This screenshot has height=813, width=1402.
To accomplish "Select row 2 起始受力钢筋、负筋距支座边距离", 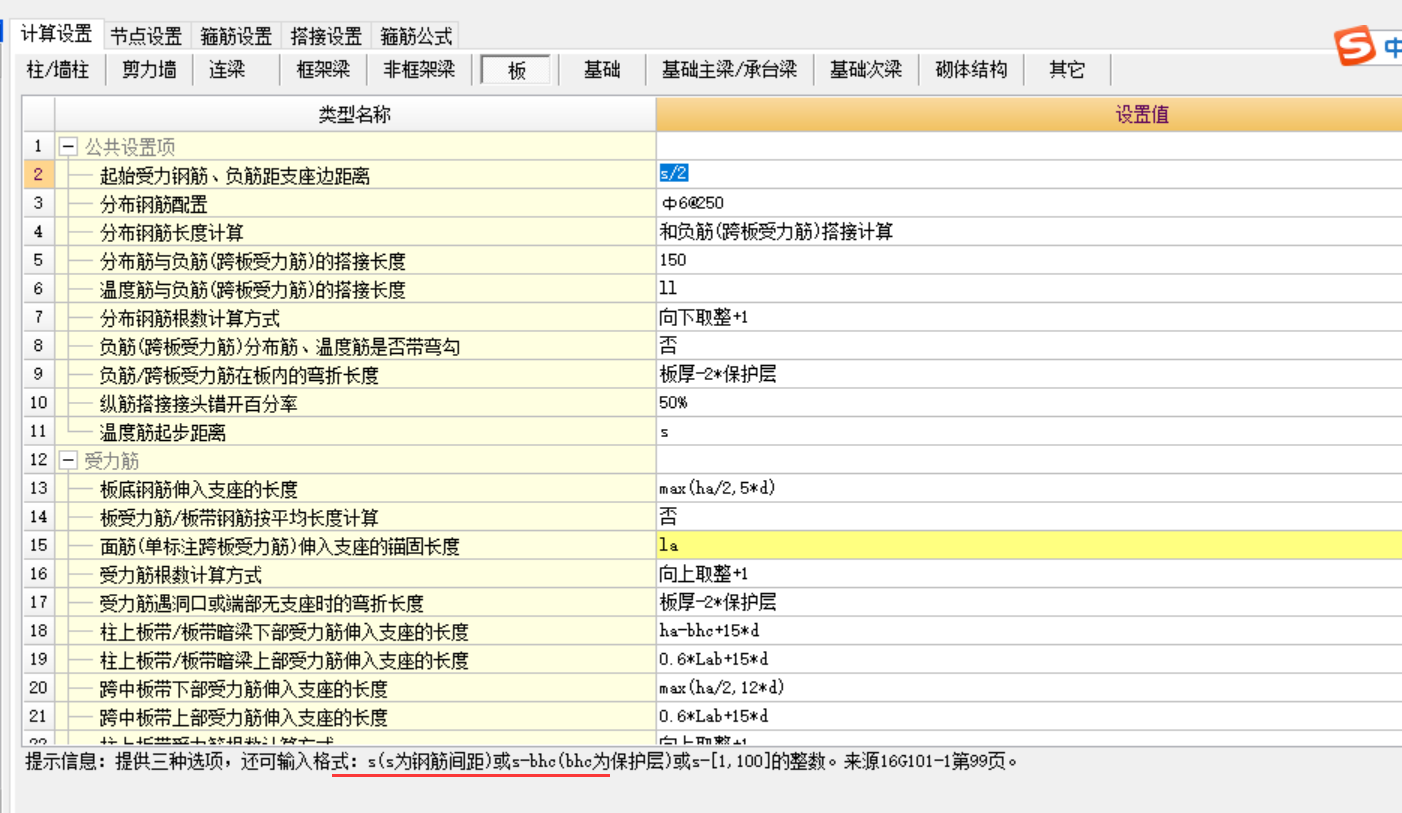I will (355, 175).
